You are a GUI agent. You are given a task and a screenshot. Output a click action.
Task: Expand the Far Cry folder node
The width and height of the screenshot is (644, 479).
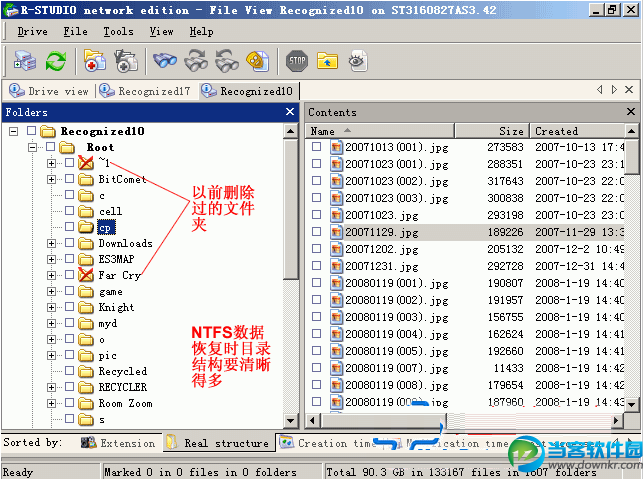tap(51, 276)
